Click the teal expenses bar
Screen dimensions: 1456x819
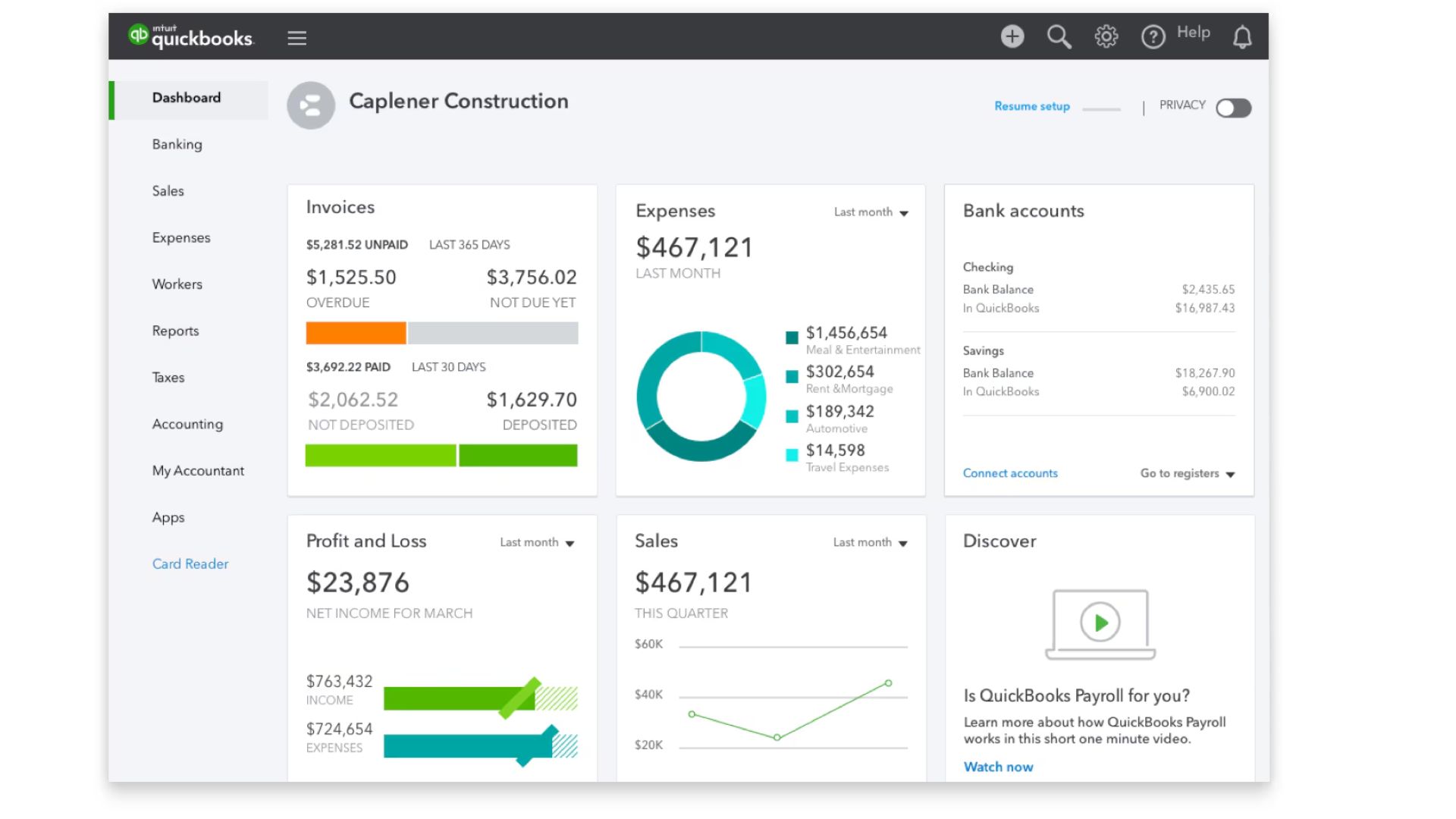(x=467, y=746)
